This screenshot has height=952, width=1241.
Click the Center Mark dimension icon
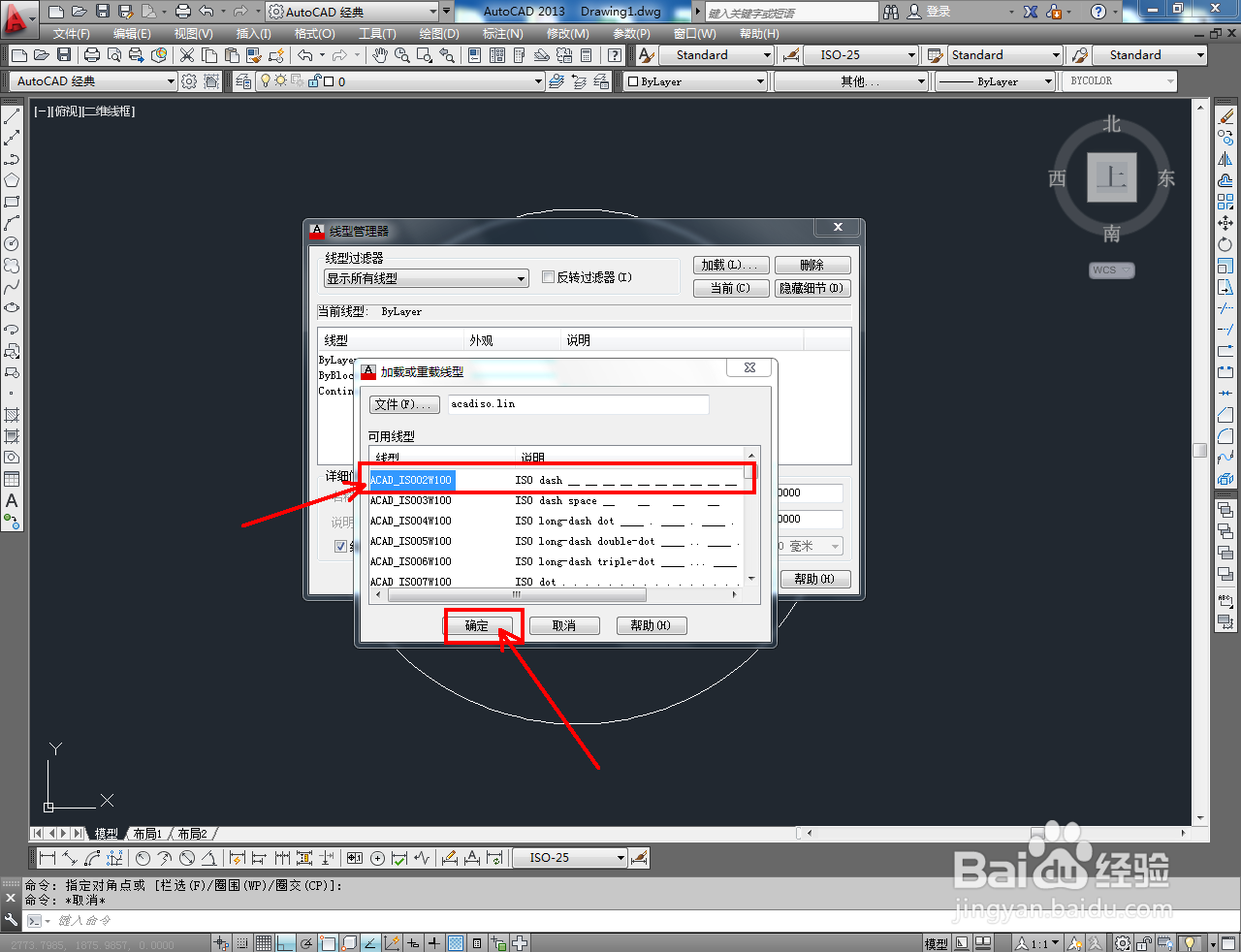tap(377, 858)
